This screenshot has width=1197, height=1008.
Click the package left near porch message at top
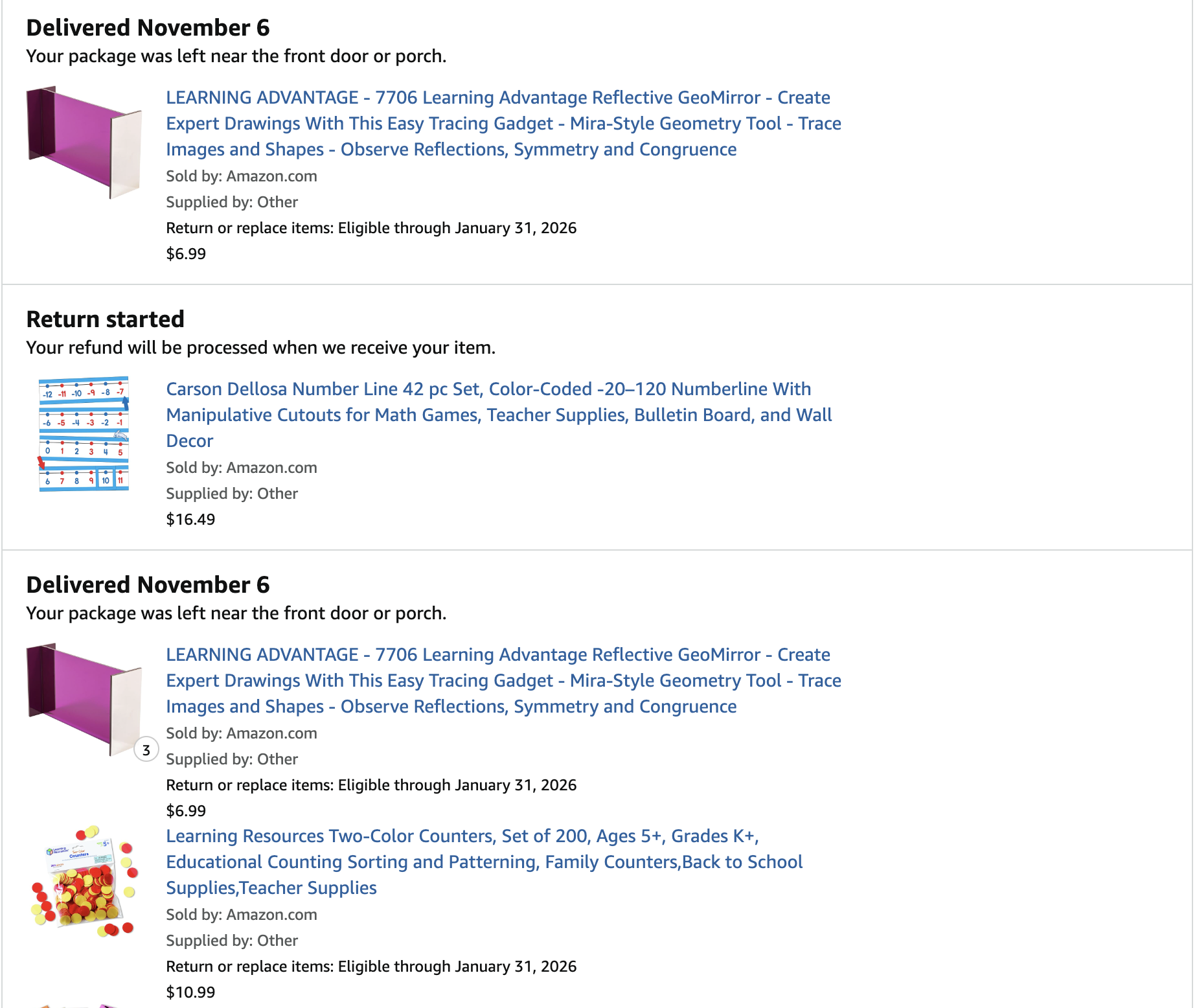236,56
